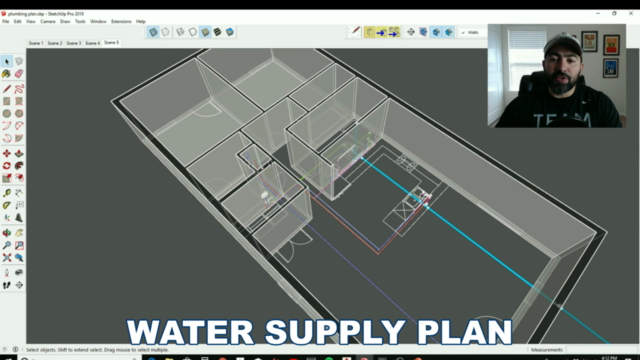Viewport: 640px width, 360px height.
Task: Open the Draw menu
Action: click(65, 22)
